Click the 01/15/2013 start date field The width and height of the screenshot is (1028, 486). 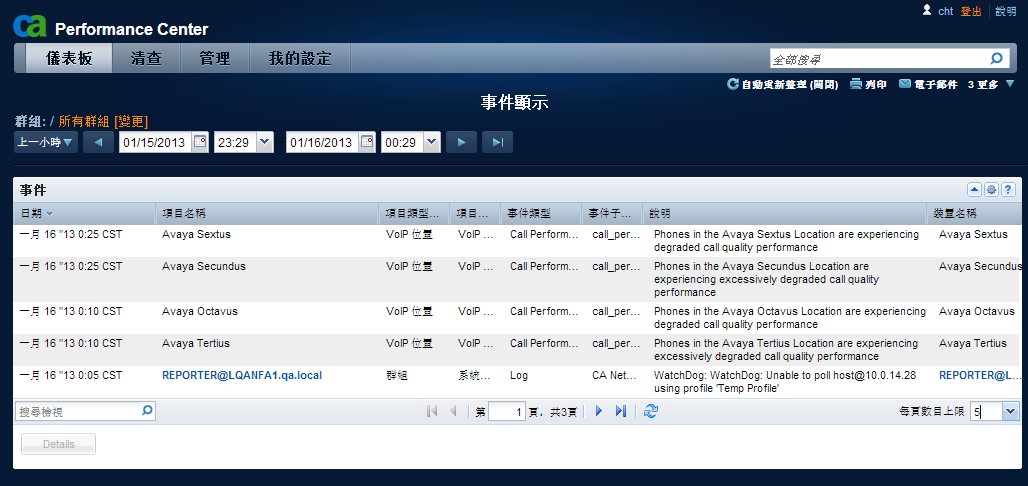tap(155, 142)
